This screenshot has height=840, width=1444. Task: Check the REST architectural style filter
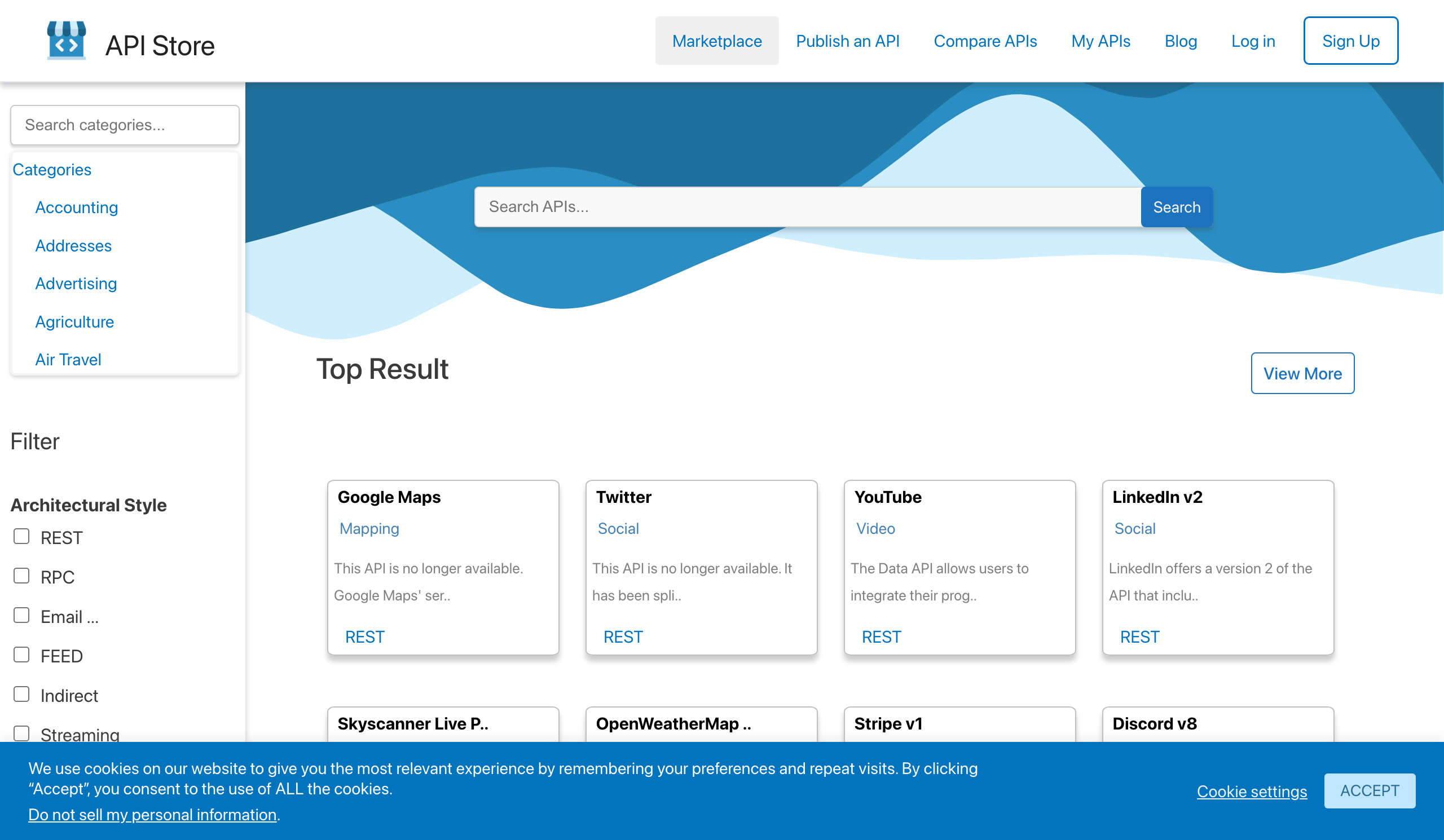[x=22, y=537]
